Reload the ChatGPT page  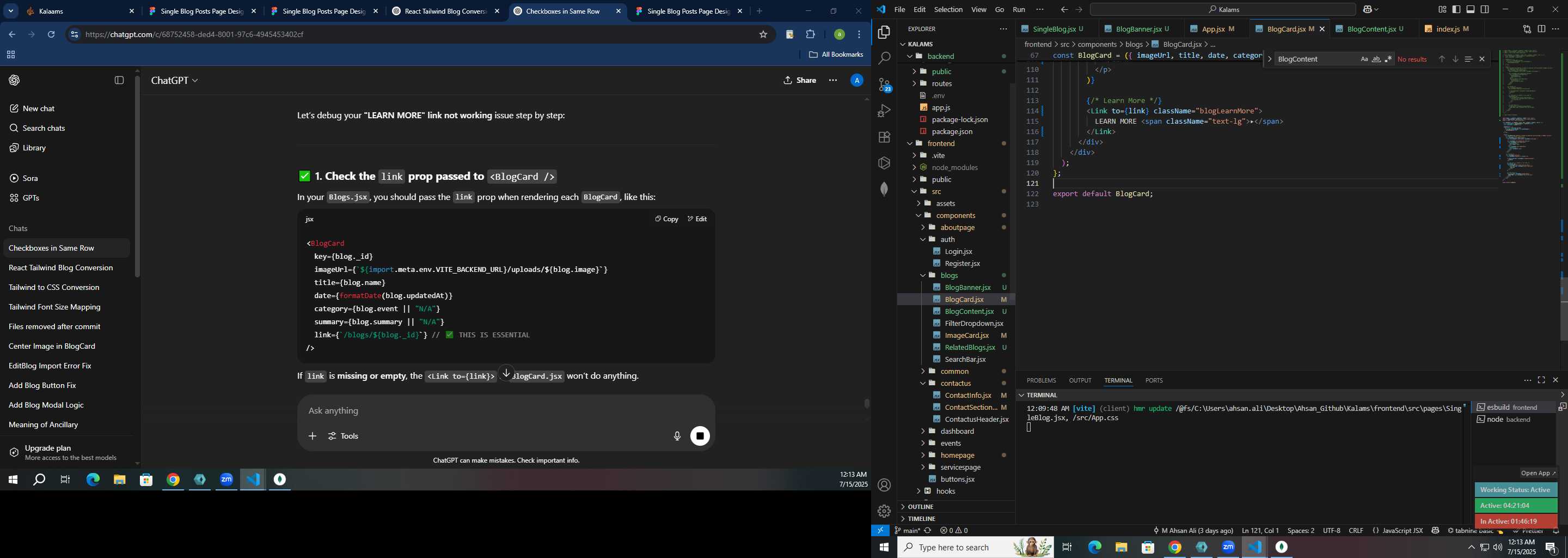tap(51, 35)
